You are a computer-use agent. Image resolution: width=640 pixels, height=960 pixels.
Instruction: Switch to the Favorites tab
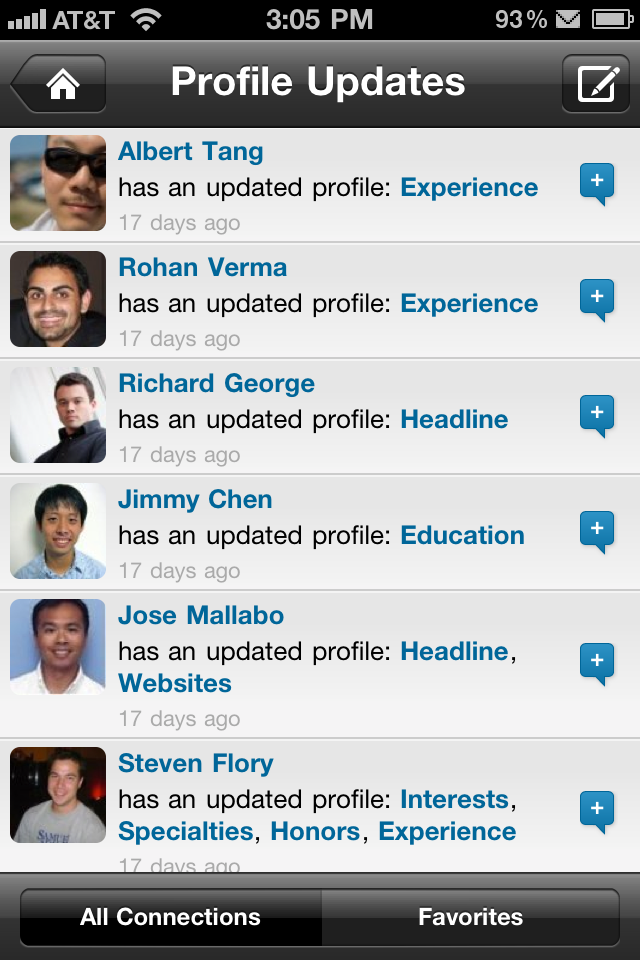(470, 917)
